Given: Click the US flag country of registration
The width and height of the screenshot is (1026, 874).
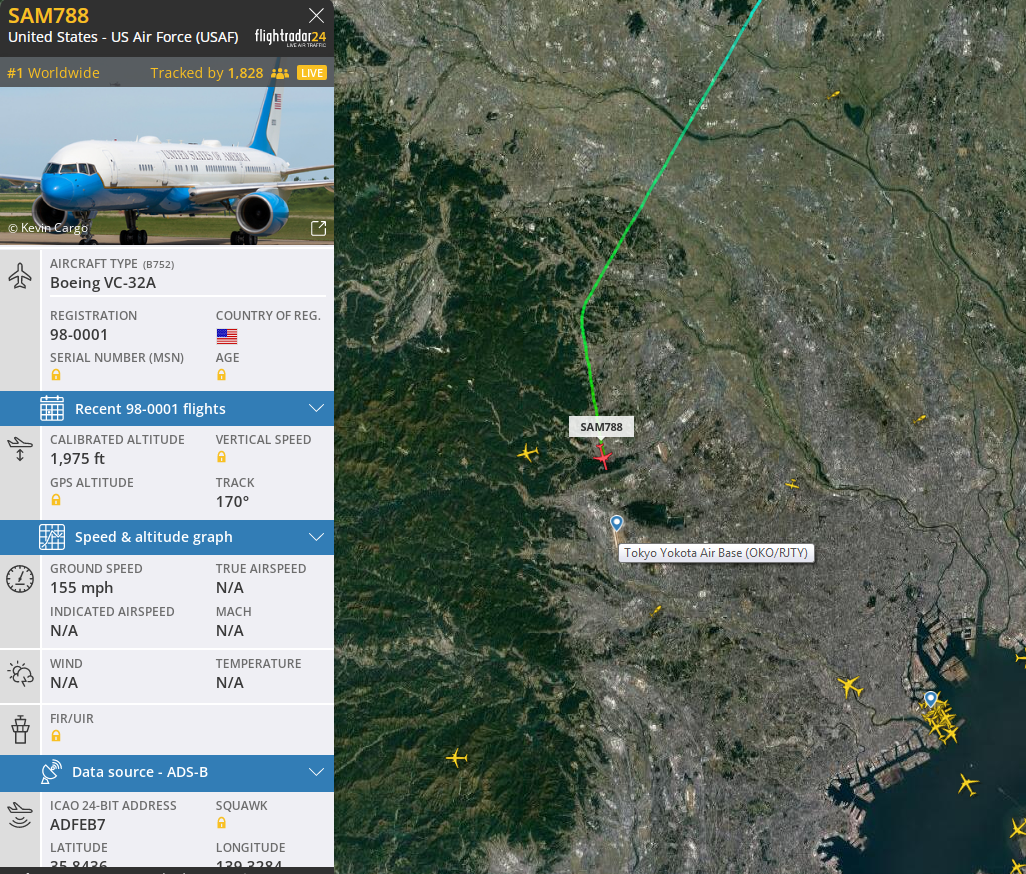Looking at the screenshot, I should pyautogui.click(x=226, y=336).
